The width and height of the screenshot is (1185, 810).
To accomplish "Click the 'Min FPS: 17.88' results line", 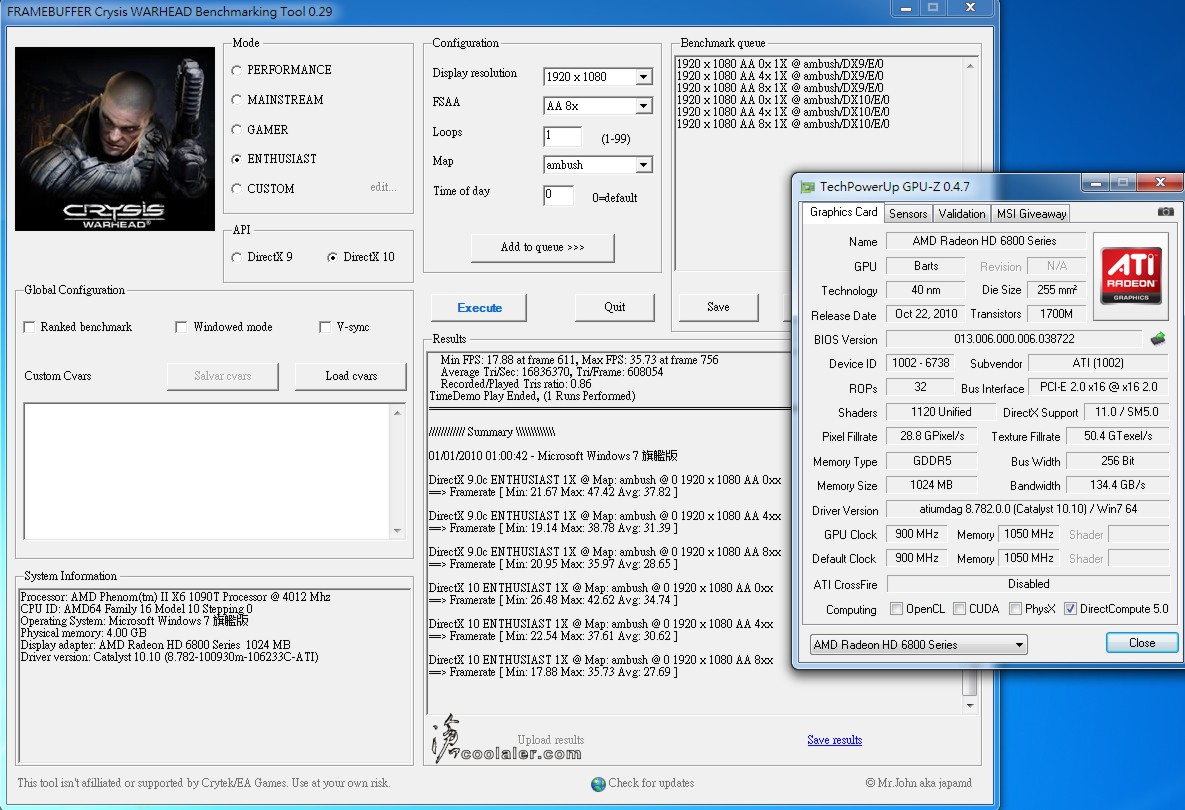I will (579, 360).
